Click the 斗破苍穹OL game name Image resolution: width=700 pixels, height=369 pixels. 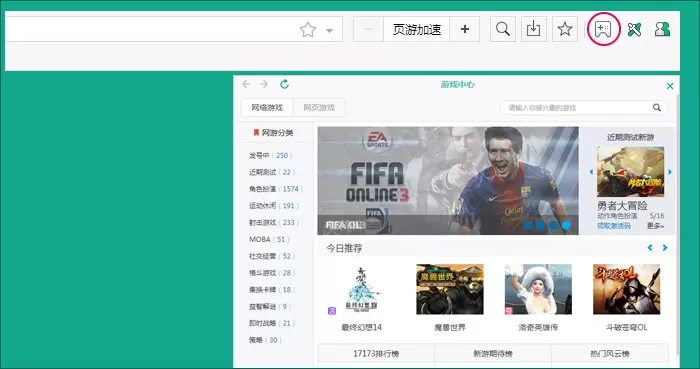click(x=626, y=327)
